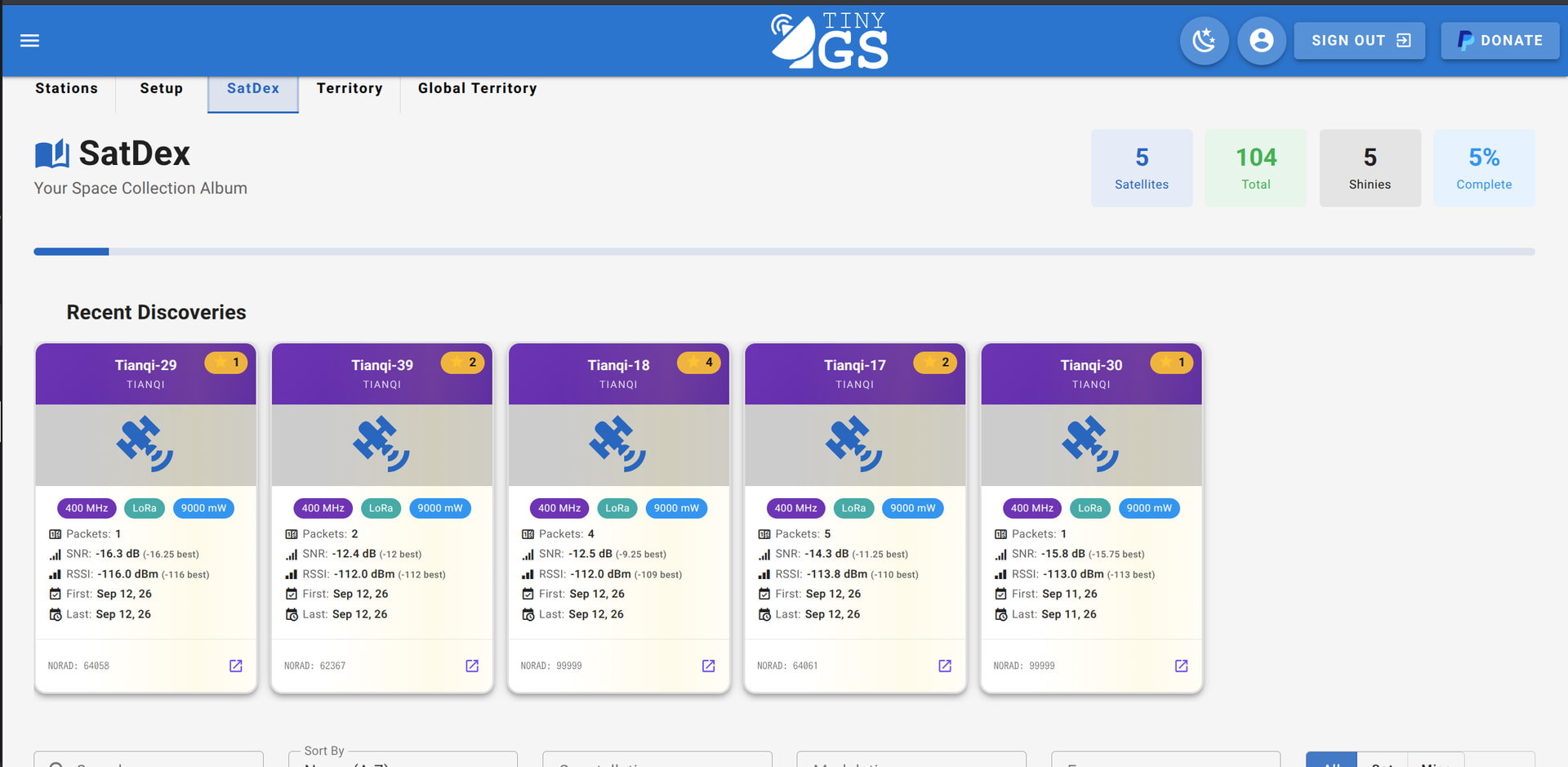The image size is (1568, 767).
Task: Open external link for Tianqi-17 card
Action: tap(945, 666)
